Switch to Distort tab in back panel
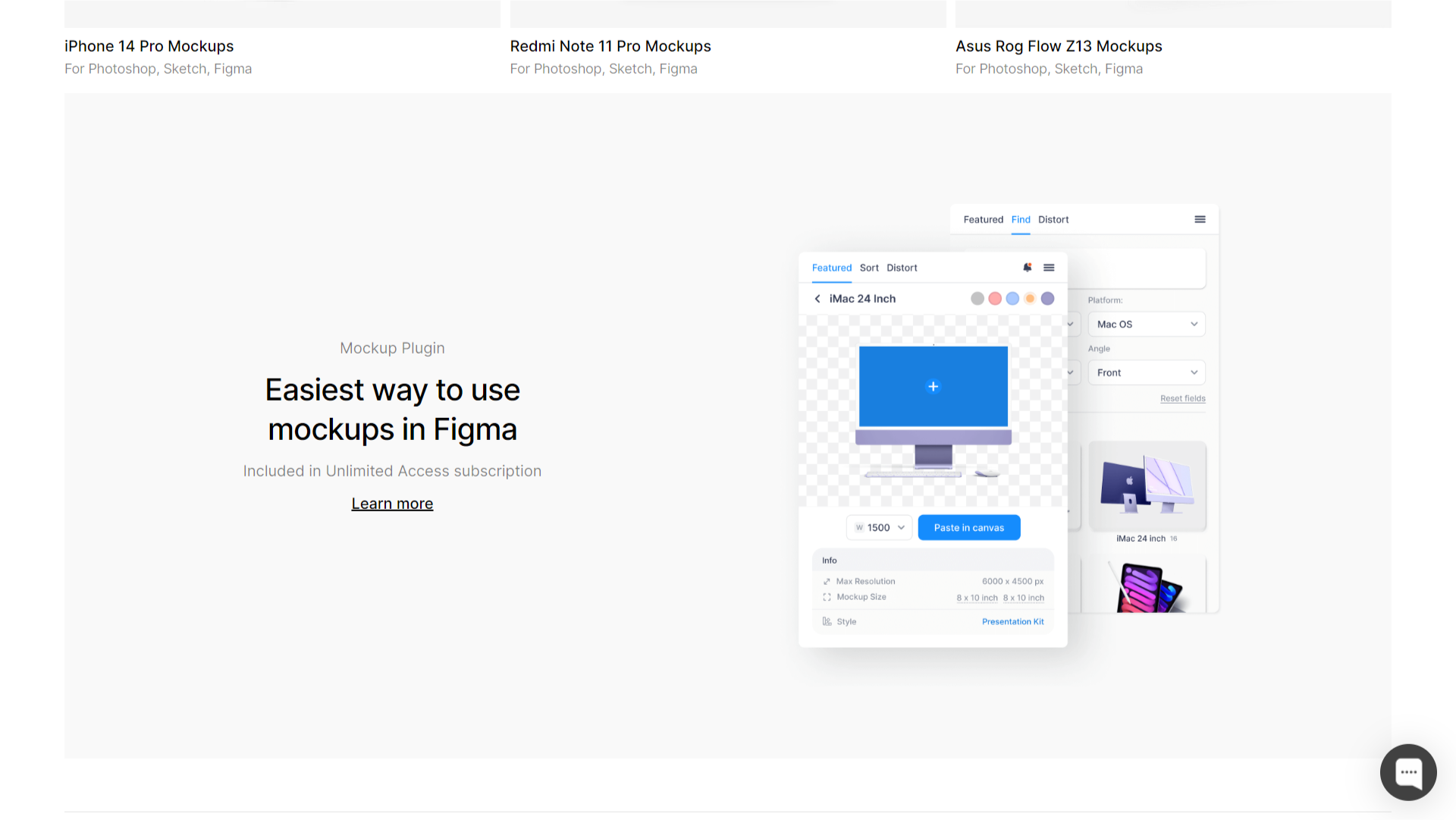1456x820 pixels. click(1053, 219)
